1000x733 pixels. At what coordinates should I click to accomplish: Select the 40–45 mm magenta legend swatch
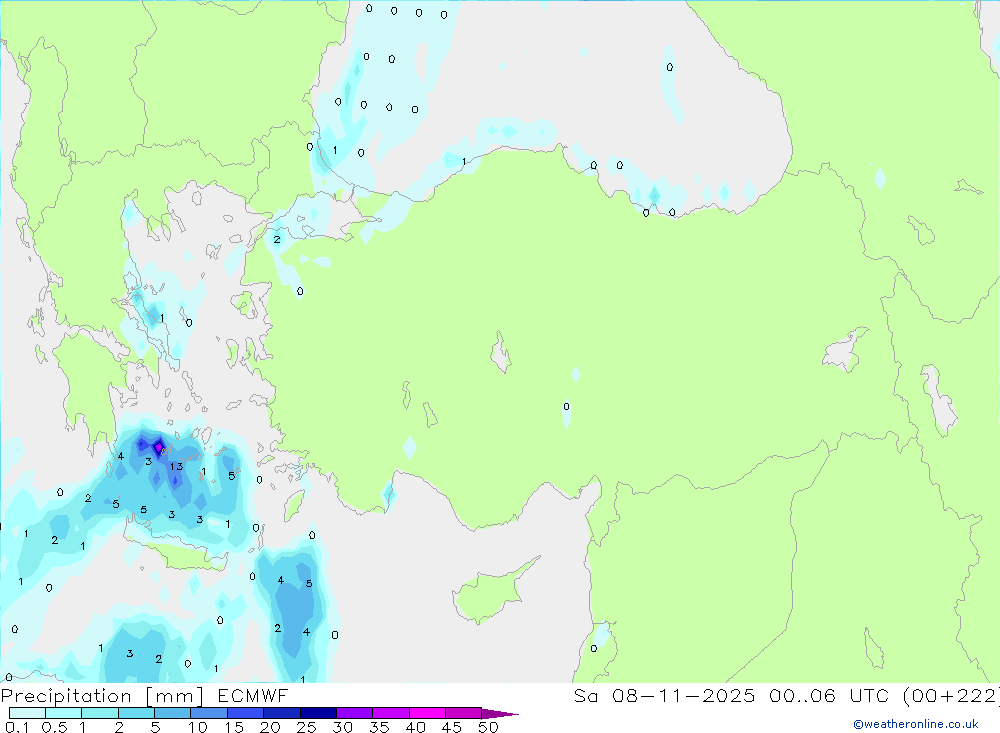coord(427,713)
